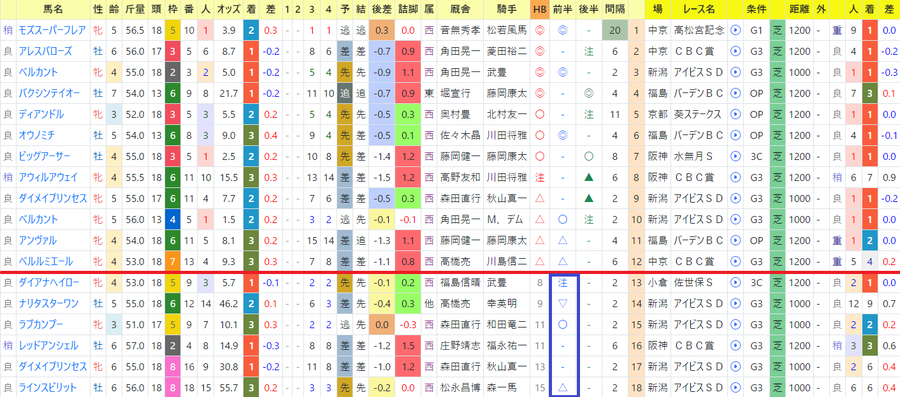Select jockey 北村友一
900x397 pixels.
coord(506,114)
